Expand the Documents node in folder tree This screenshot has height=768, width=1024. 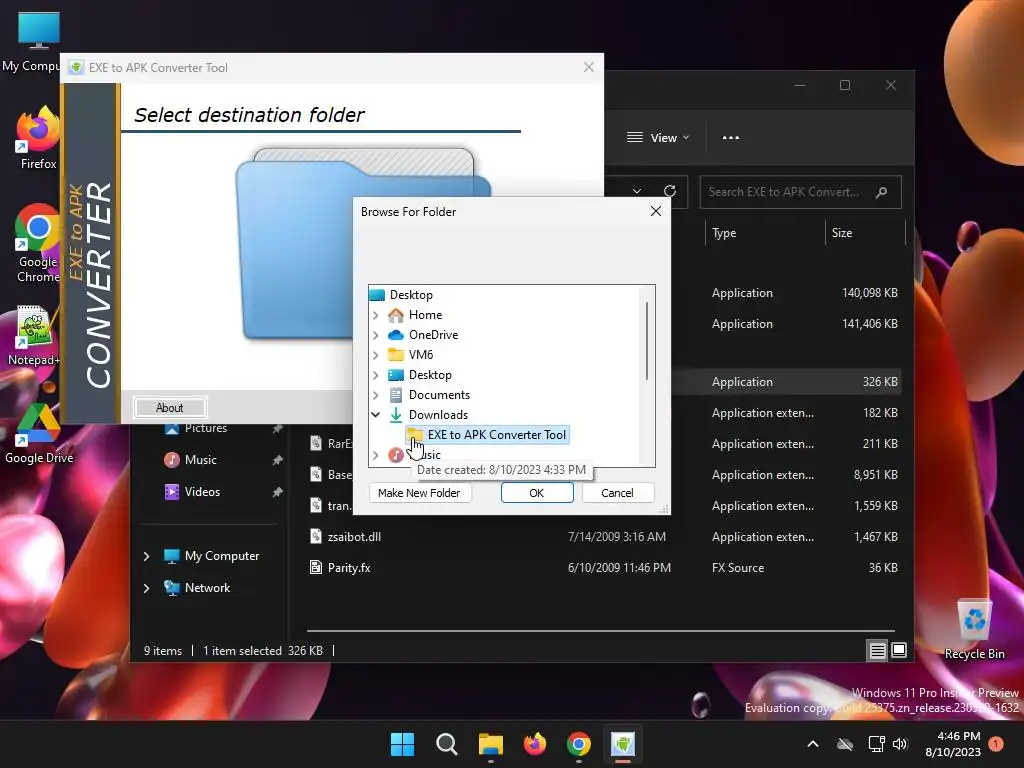click(376, 395)
